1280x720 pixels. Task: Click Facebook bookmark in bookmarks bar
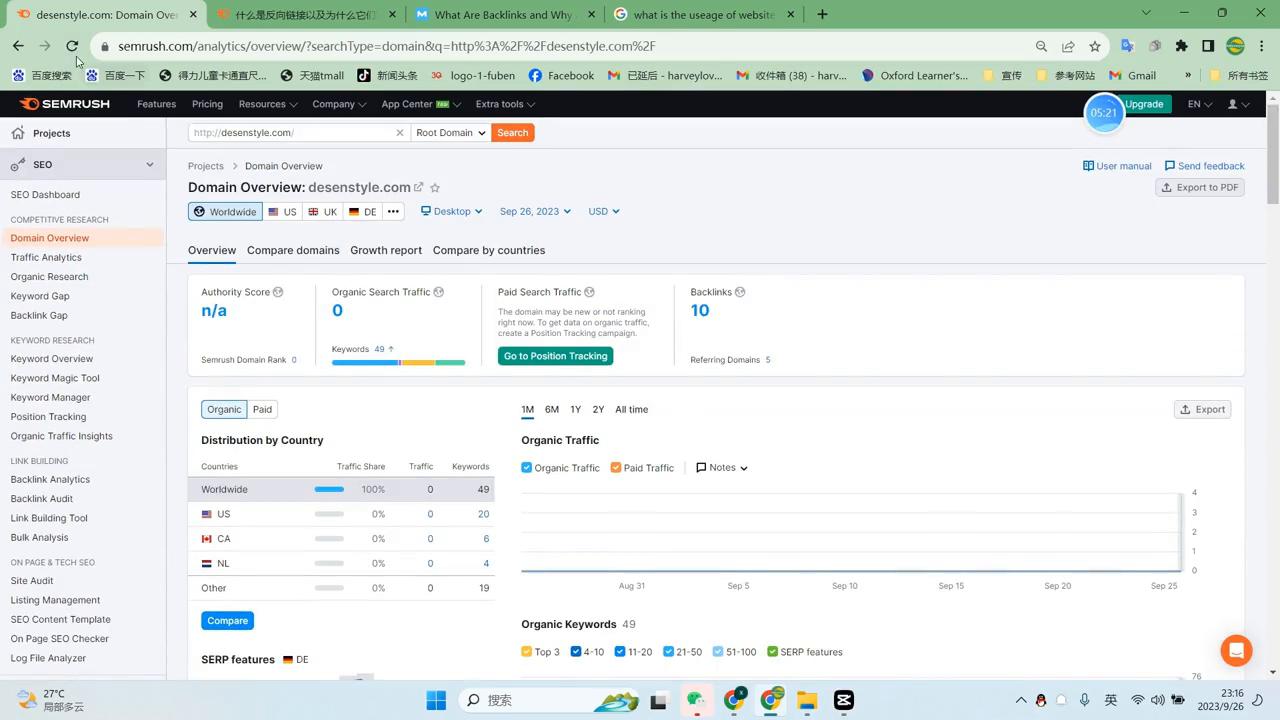pos(561,75)
